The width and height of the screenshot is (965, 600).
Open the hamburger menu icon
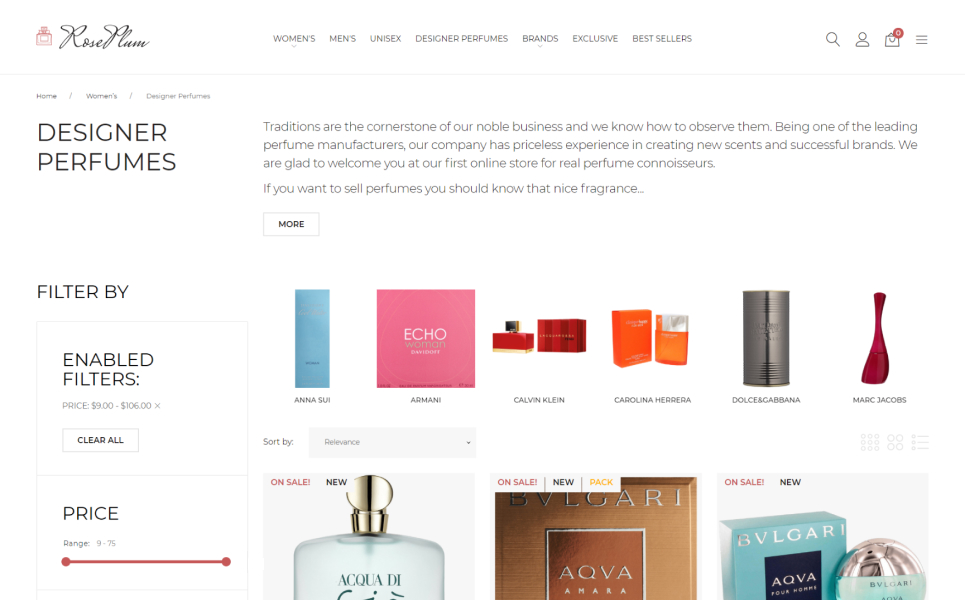[921, 40]
